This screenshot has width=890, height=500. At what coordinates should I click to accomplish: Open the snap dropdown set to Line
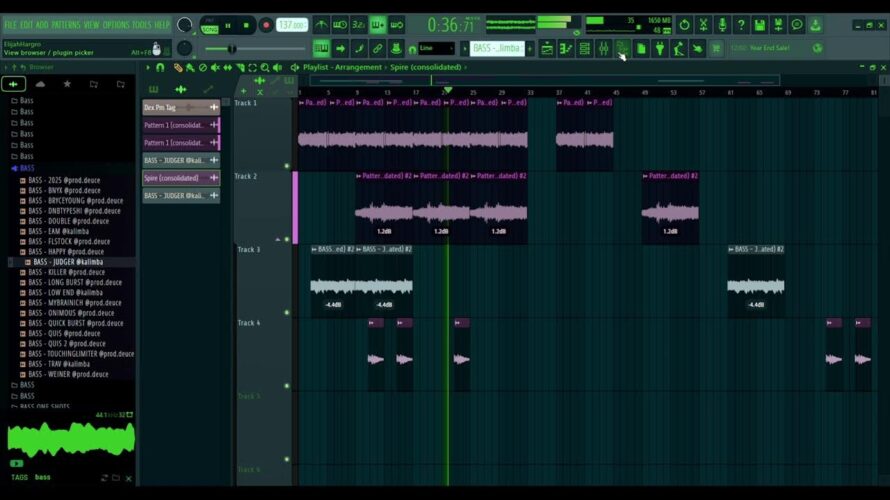coord(436,49)
